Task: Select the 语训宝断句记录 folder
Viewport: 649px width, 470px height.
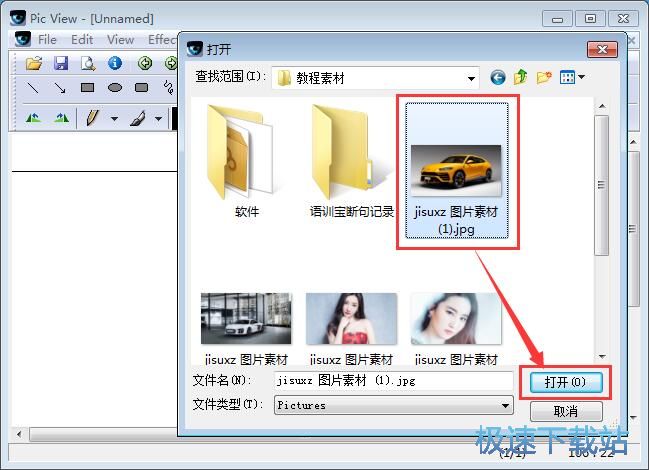Action: [351, 161]
